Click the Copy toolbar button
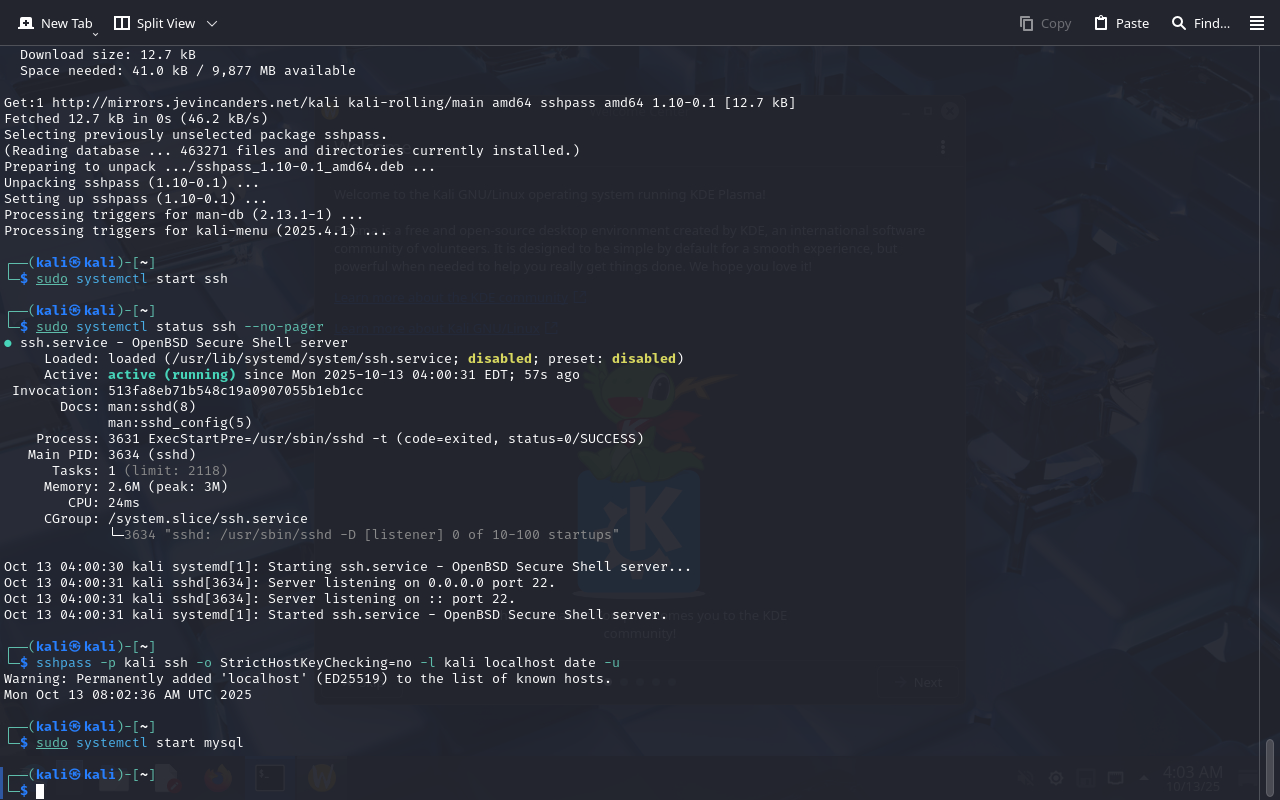 pos(1045,23)
